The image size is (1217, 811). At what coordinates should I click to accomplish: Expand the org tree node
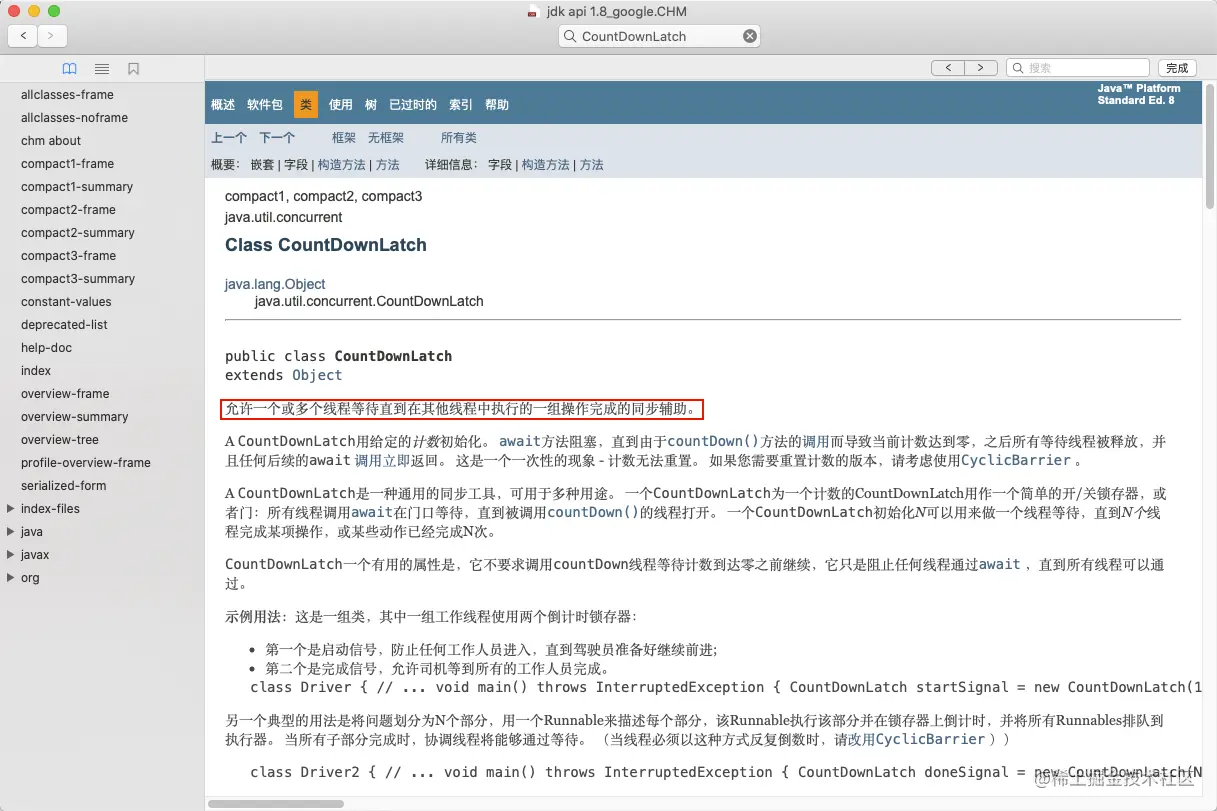point(10,577)
